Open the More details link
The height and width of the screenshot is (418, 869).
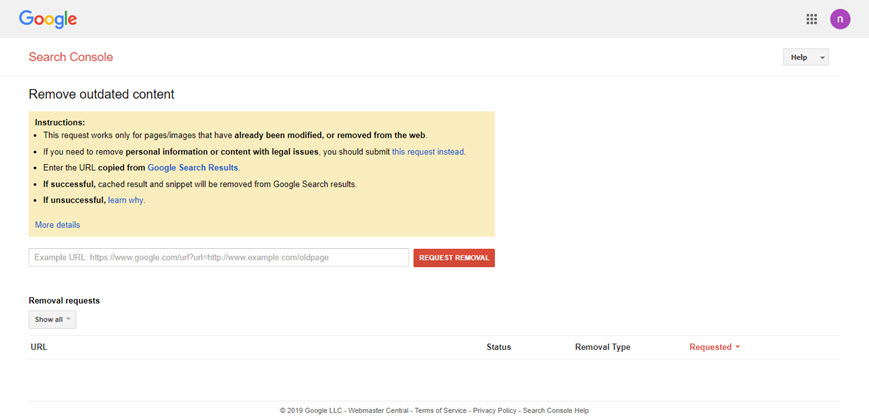pos(58,225)
